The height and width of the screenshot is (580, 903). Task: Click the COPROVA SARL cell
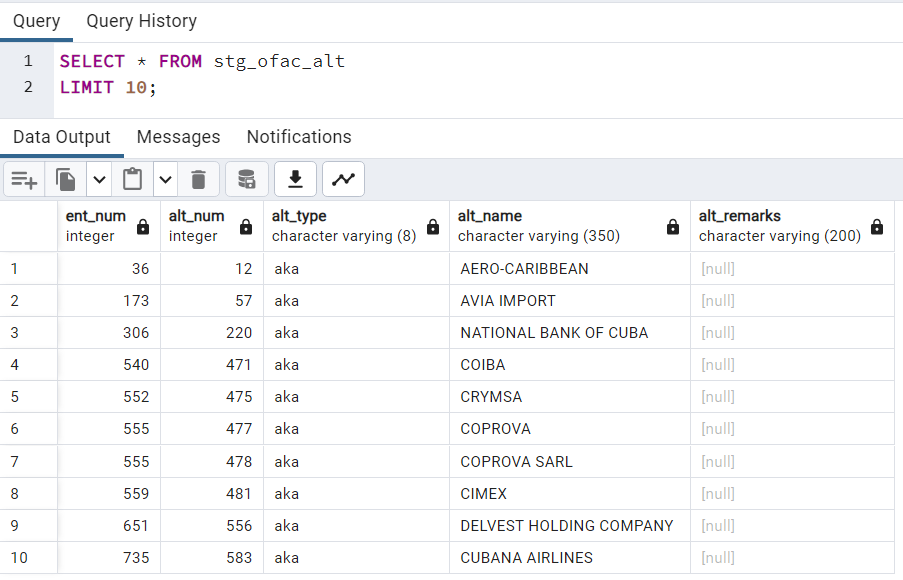[x=570, y=461]
